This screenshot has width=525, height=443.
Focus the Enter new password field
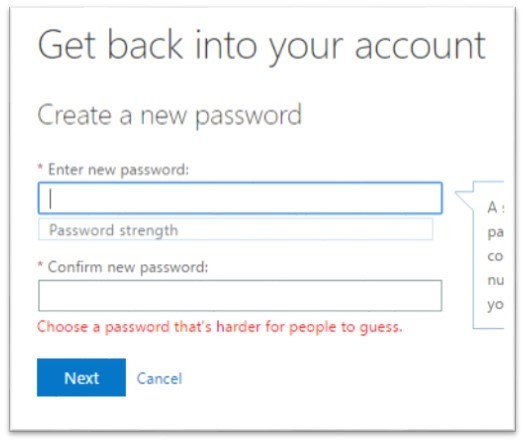coord(240,198)
